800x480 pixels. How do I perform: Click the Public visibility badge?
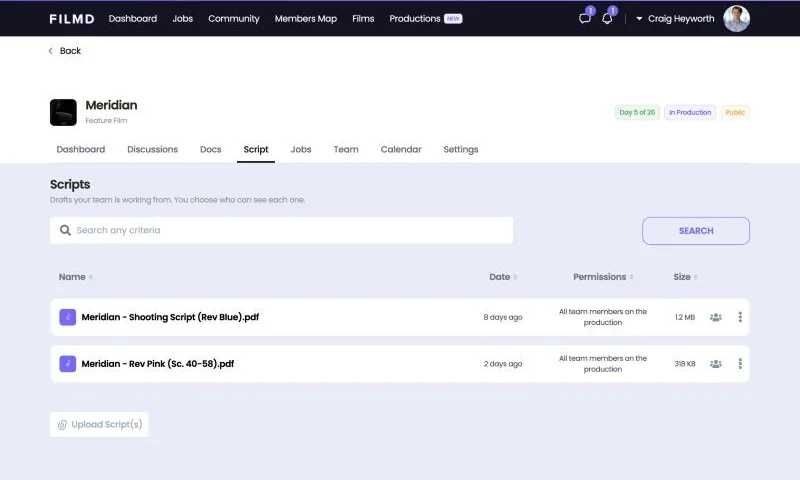[x=735, y=112]
